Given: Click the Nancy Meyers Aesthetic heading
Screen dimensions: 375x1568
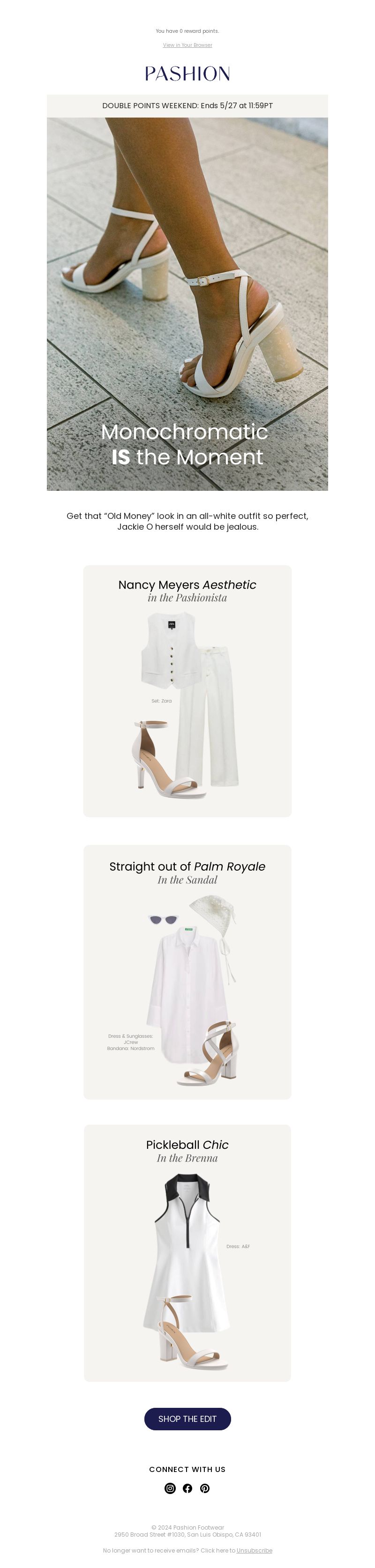Looking at the screenshot, I should pyautogui.click(x=187, y=584).
